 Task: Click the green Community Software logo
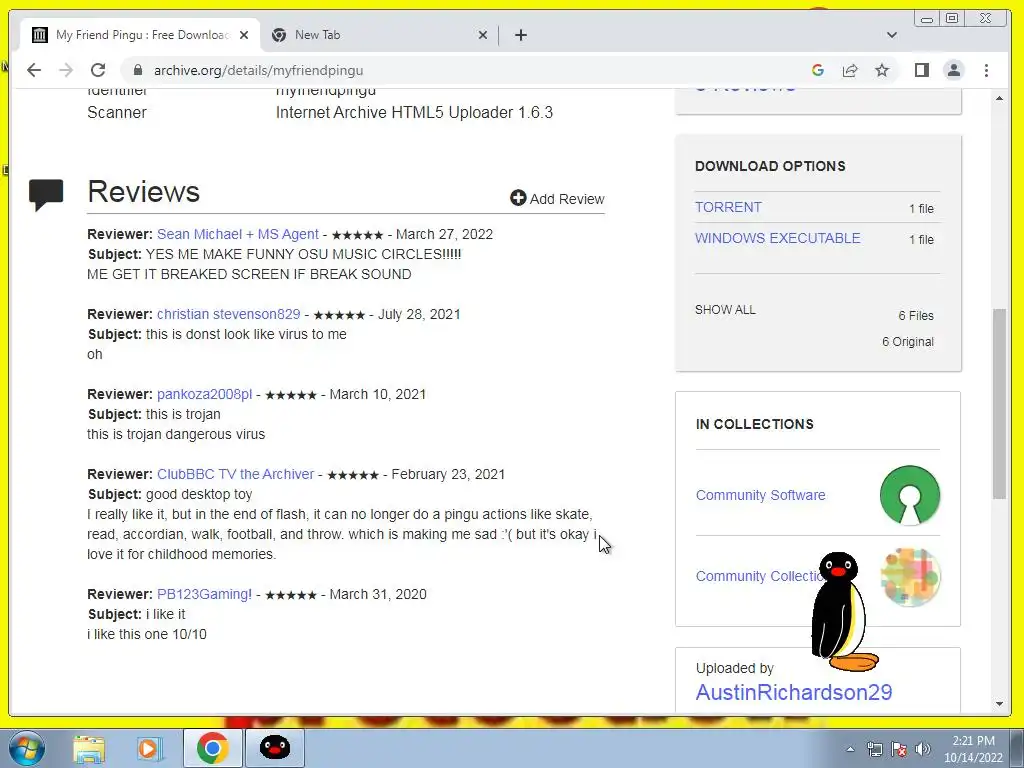click(910, 495)
